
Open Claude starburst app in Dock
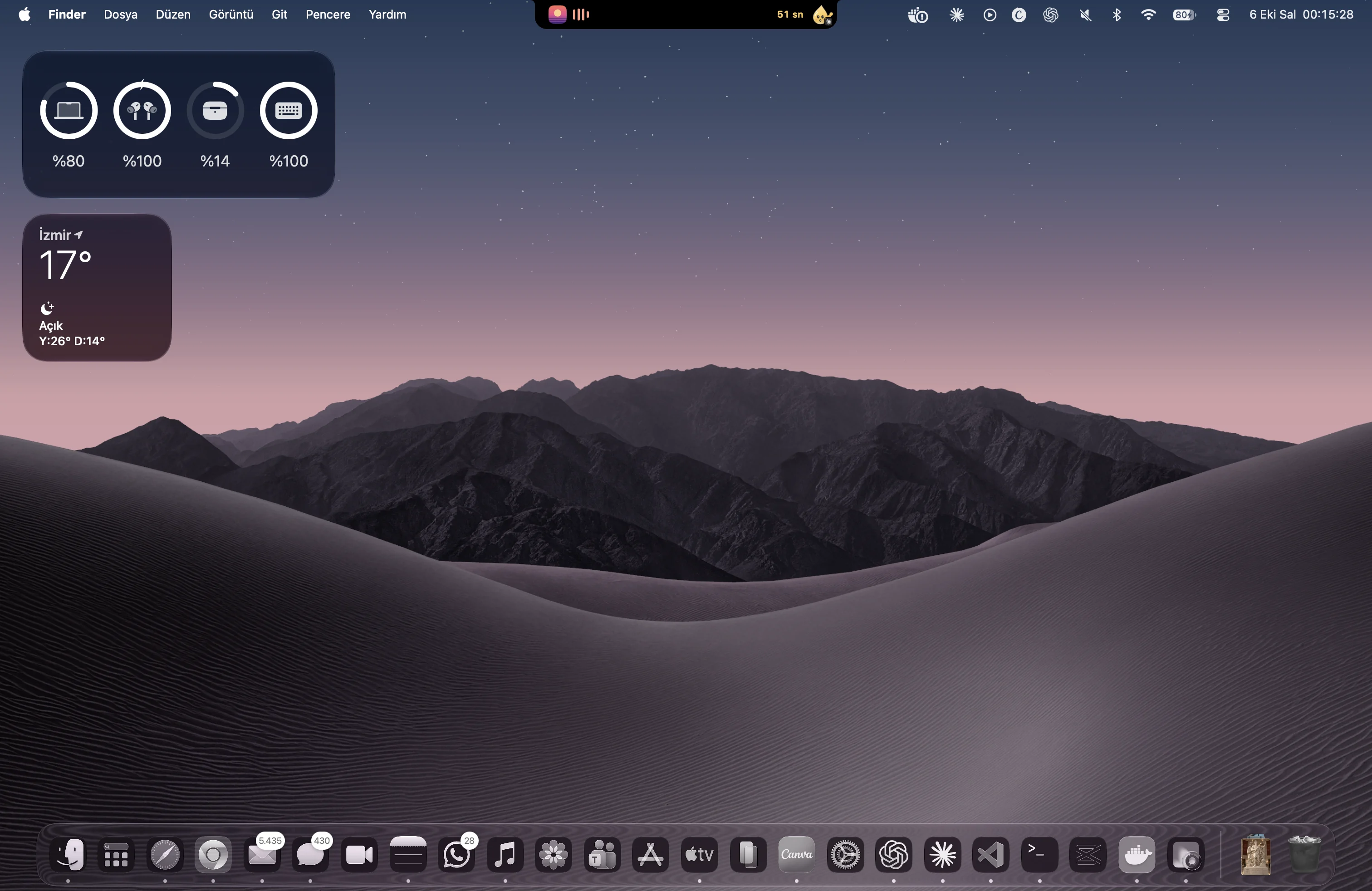(942, 854)
